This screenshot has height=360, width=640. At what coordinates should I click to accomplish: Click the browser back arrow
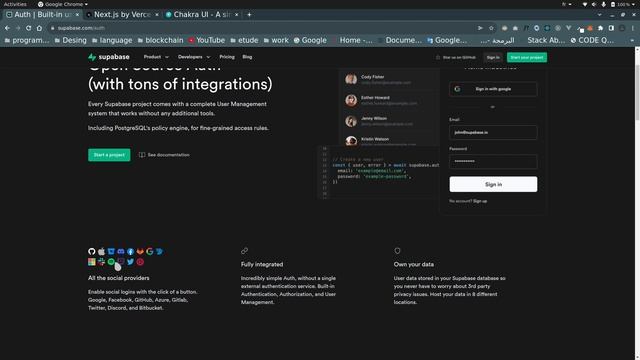(x=7, y=28)
